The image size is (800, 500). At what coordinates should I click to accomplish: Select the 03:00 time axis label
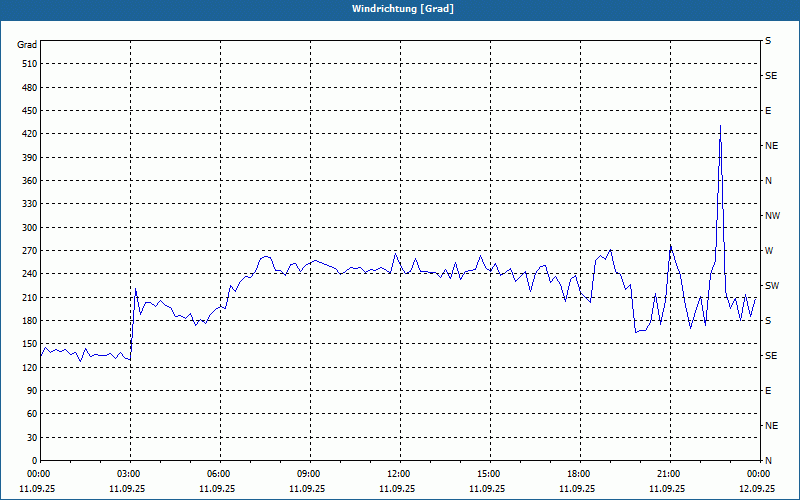click(131, 474)
